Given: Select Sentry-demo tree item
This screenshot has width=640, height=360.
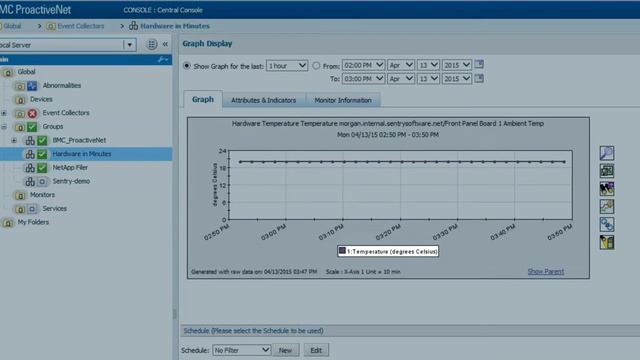Looking at the screenshot, I should 71,181.
